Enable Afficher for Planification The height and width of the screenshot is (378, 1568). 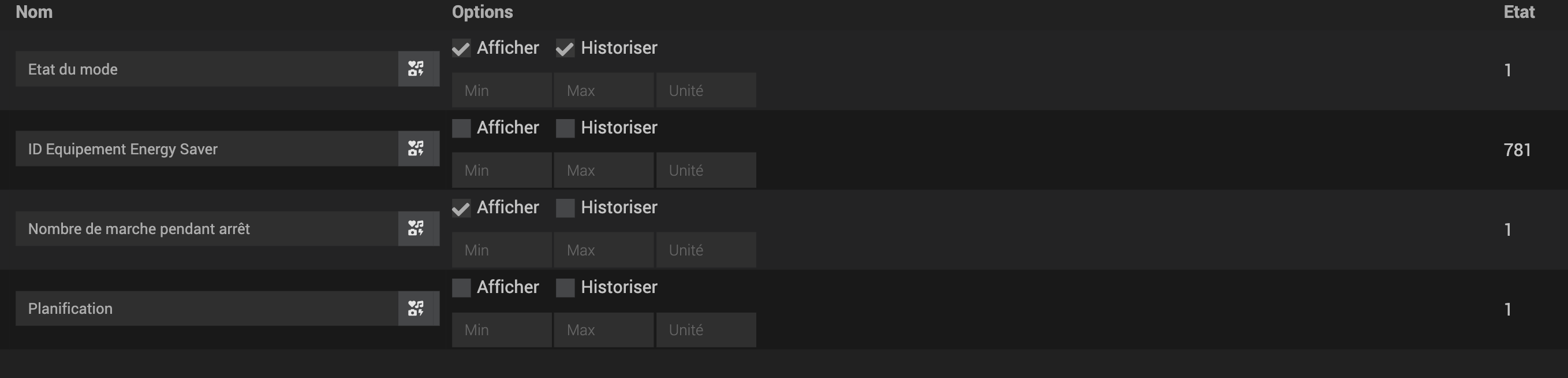click(x=461, y=288)
